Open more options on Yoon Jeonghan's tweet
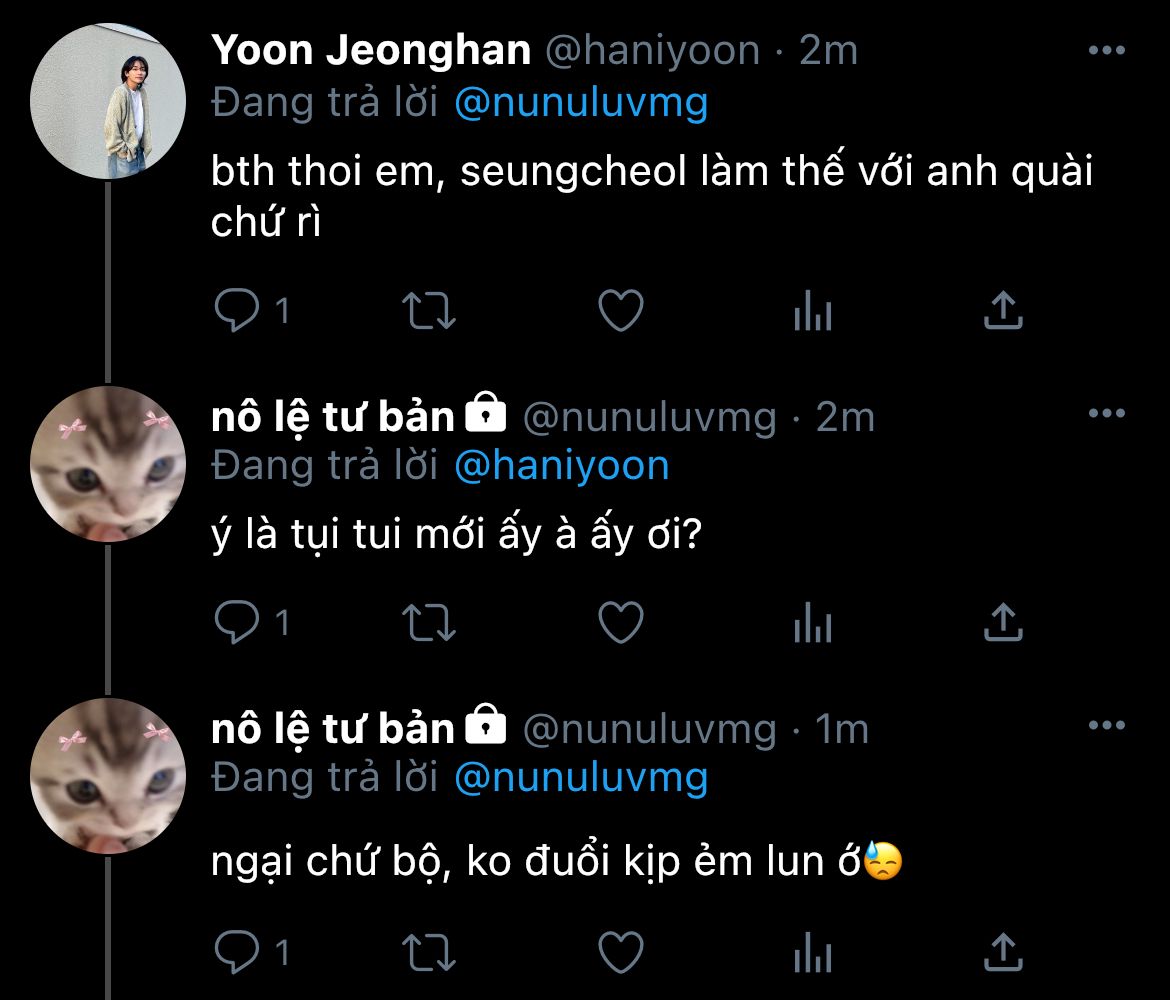1170x1000 pixels. click(1106, 51)
